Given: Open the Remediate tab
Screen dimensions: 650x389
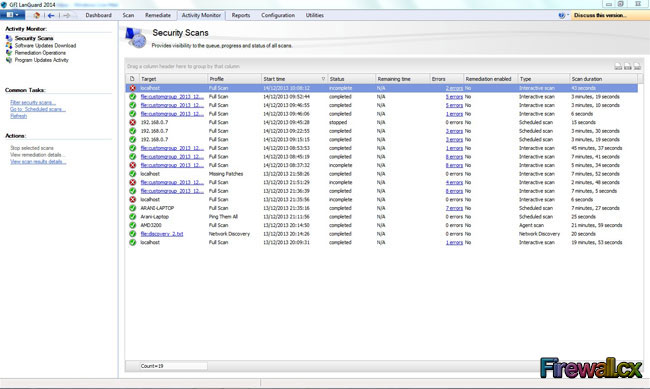Looking at the screenshot, I should click(x=158, y=15).
